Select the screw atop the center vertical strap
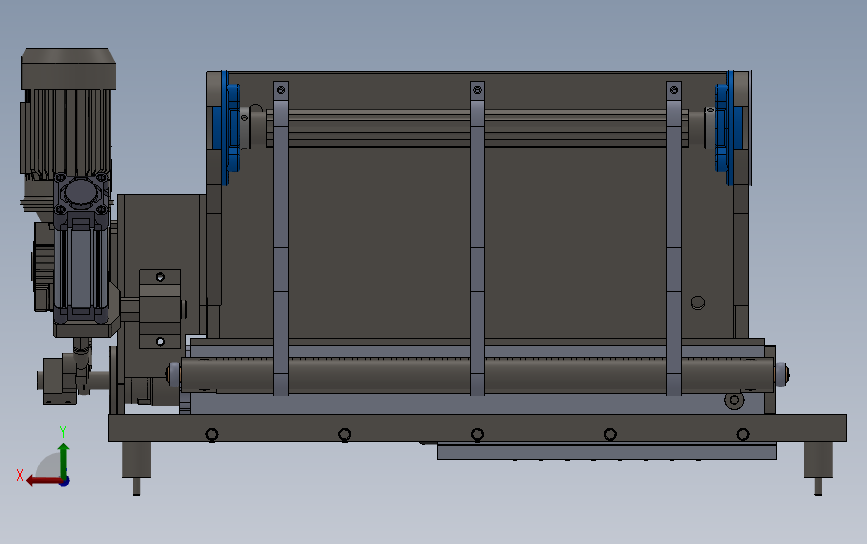 477,90
